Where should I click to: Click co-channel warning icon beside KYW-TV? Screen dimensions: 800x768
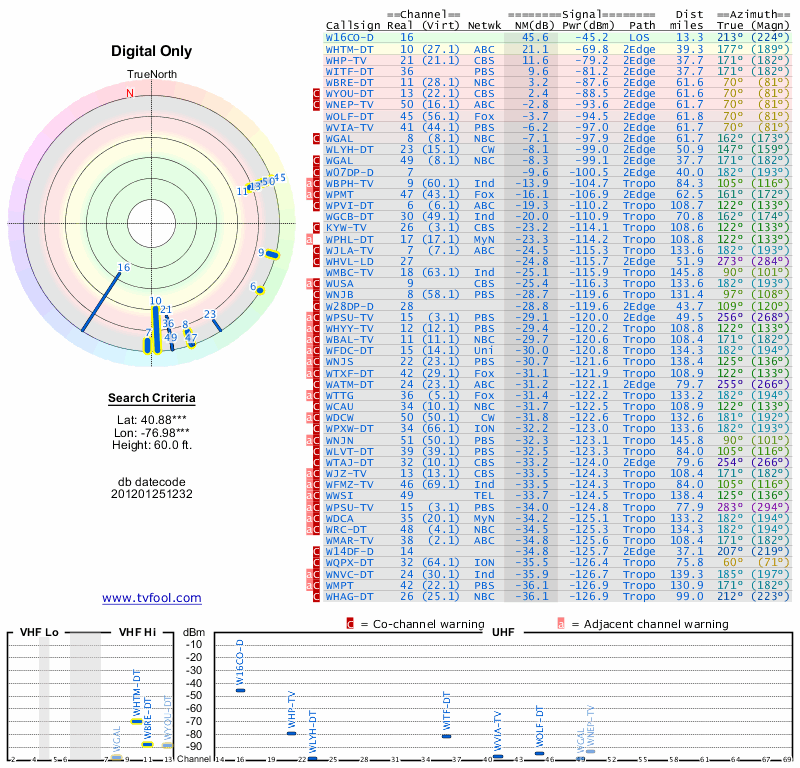click(317, 228)
